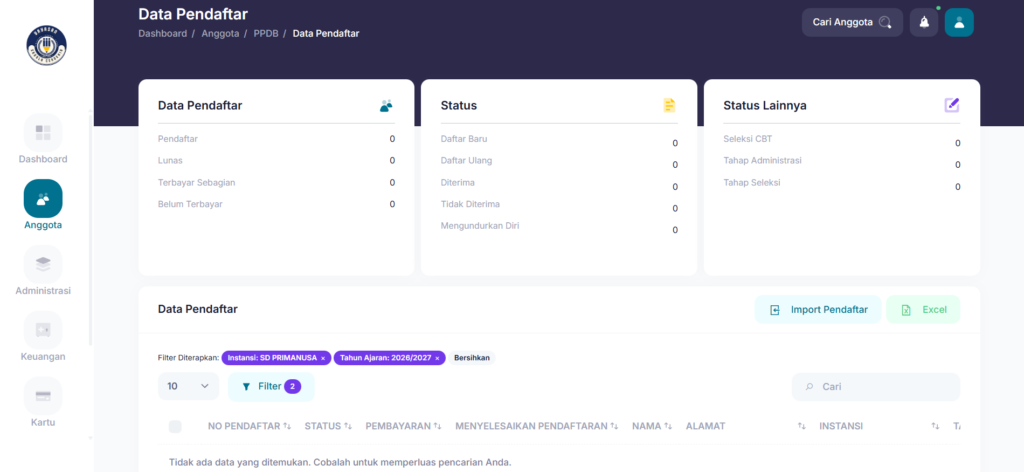Viewport: 1024px width, 472px height.
Task: Remove the Instansi: SD PRIMANUSA filter chip
Action: (x=323, y=358)
